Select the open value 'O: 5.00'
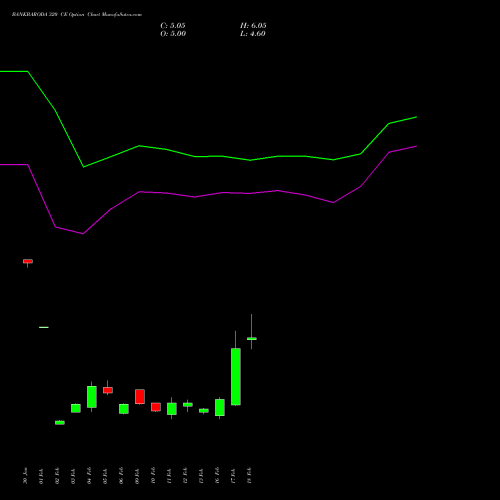Image resolution: width=500 pixels, height=500 pixels. [173, 34]
